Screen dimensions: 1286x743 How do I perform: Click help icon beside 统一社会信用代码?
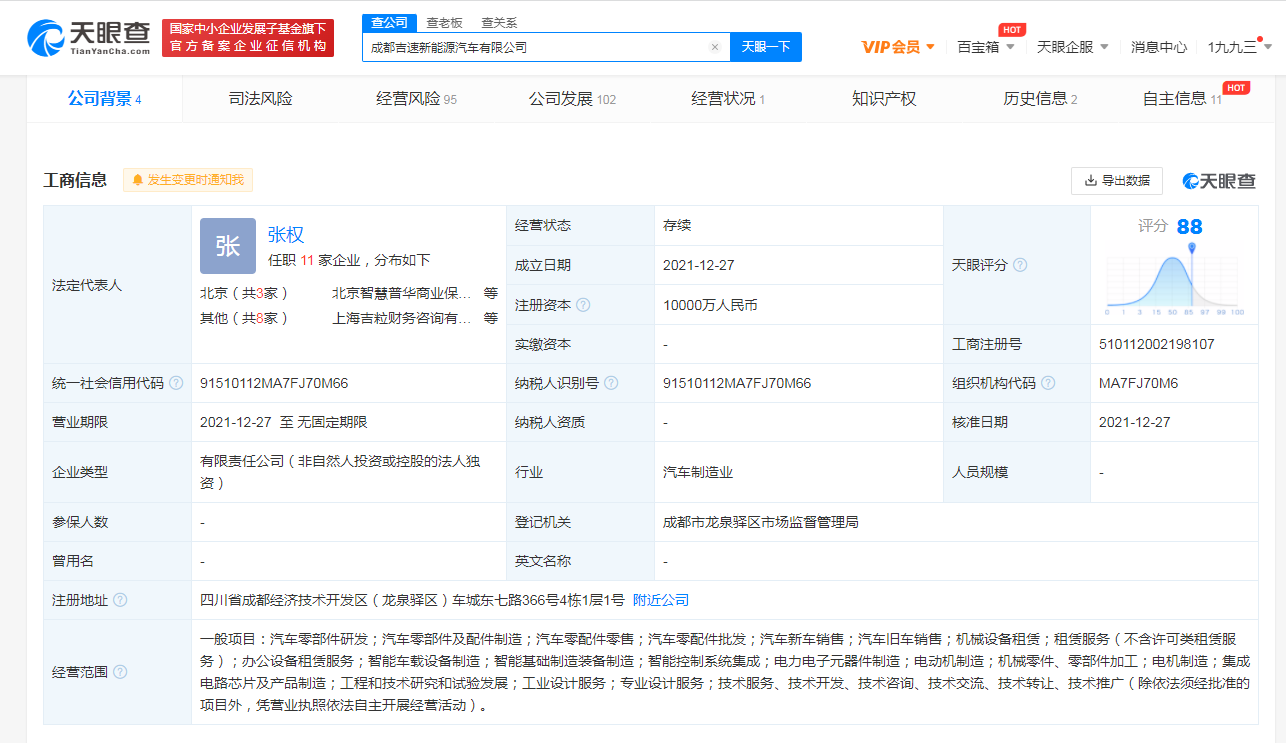click(x=176, y=383)
